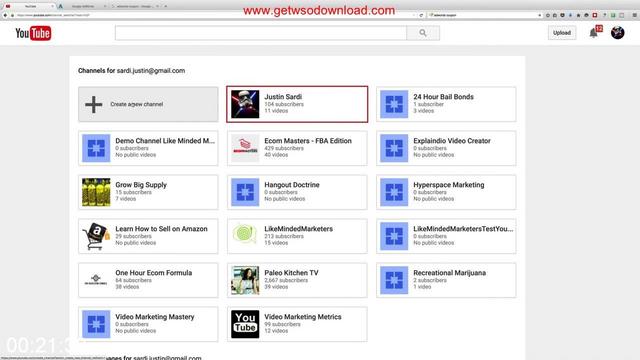The width and height of the screenshot is (640, 360).
Task: Click Create a new channel text
Action: [136, 104]
